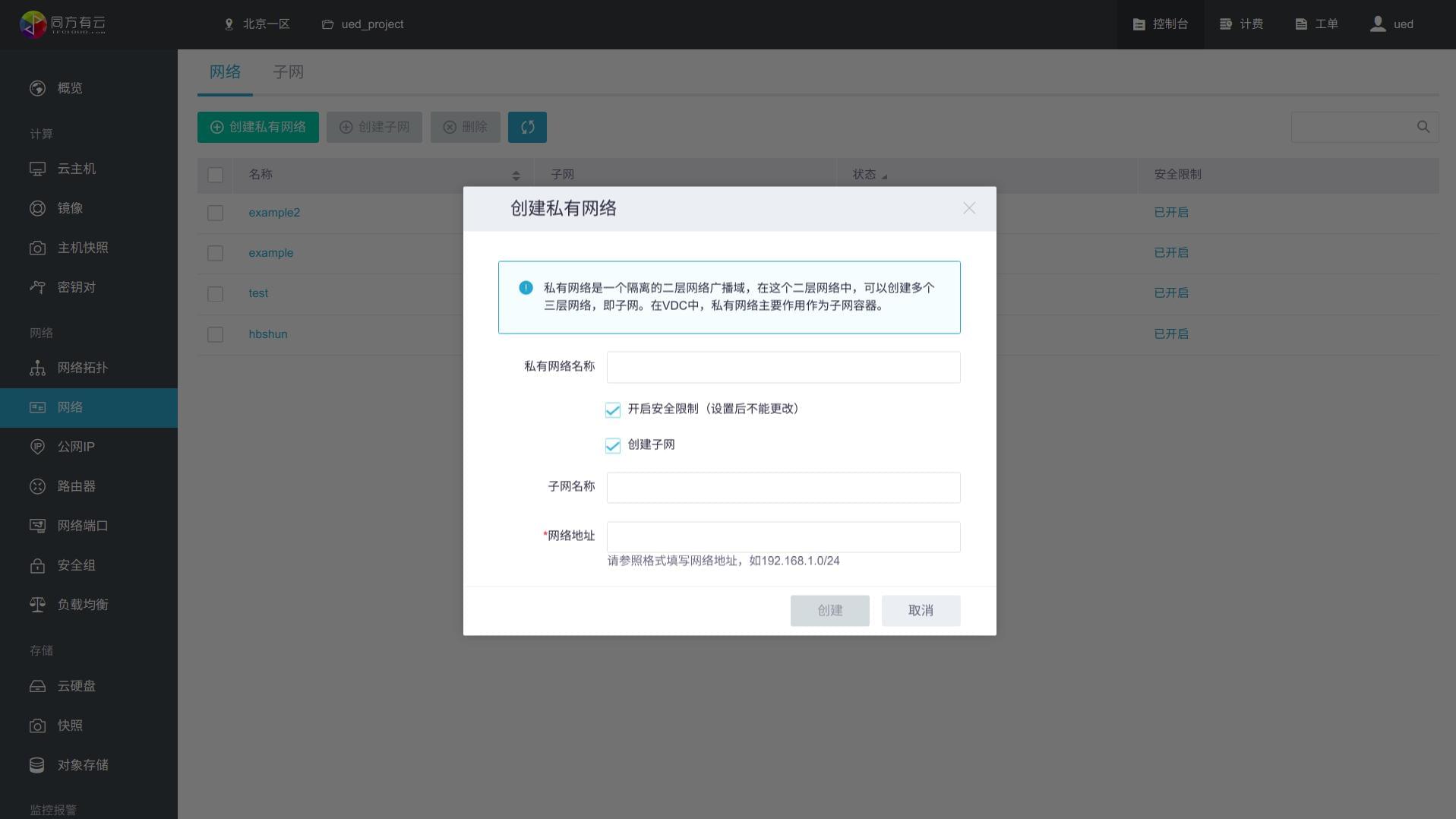Click the 安全组 lock icon
Image resolution: width=1456 pixels, height=819 pixels.
click(37, 565)
